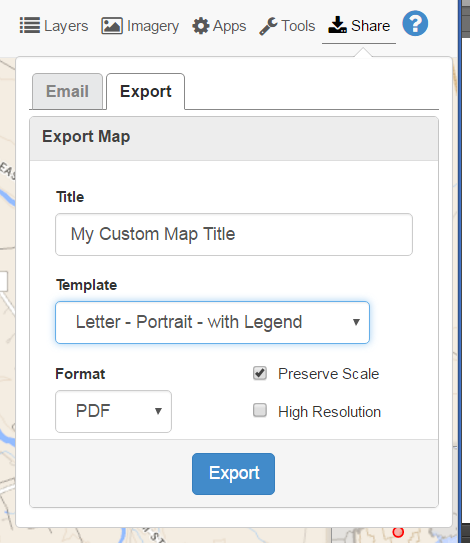The width and height of the screenshot is (470, 543).
Task: Uncheck the Preserve Scale checkbox
Action: point(260,373)
